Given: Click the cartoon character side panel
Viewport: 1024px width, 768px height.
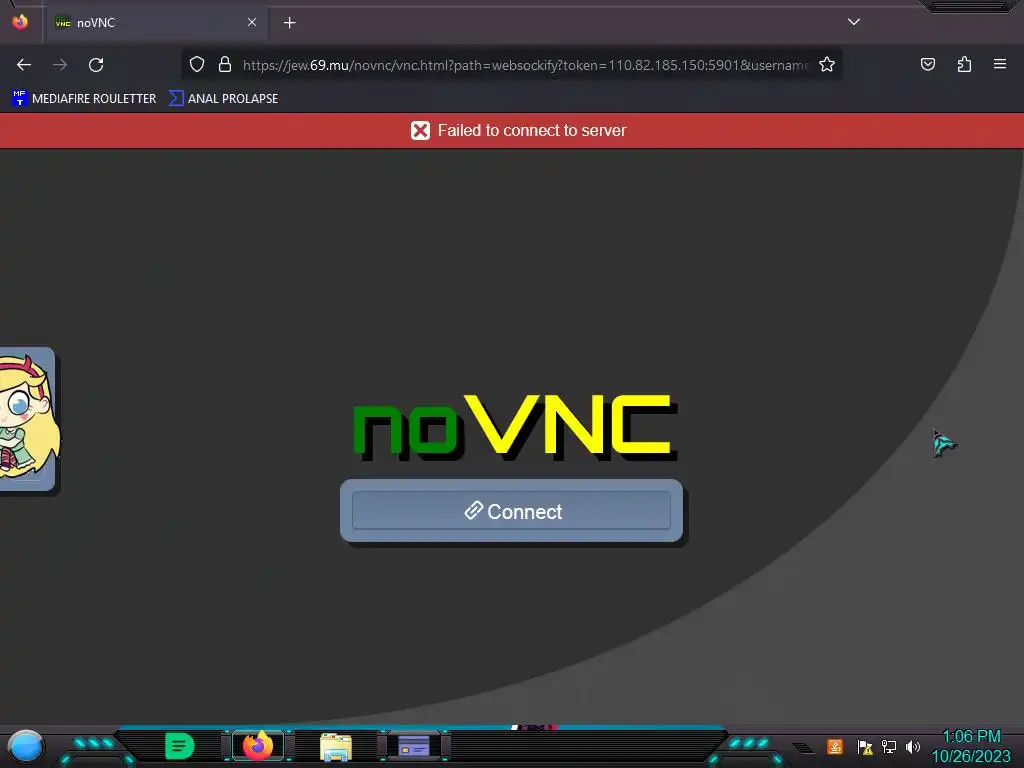Looking at the screenshot, I should pyautogui.click(x=28, y=419).
